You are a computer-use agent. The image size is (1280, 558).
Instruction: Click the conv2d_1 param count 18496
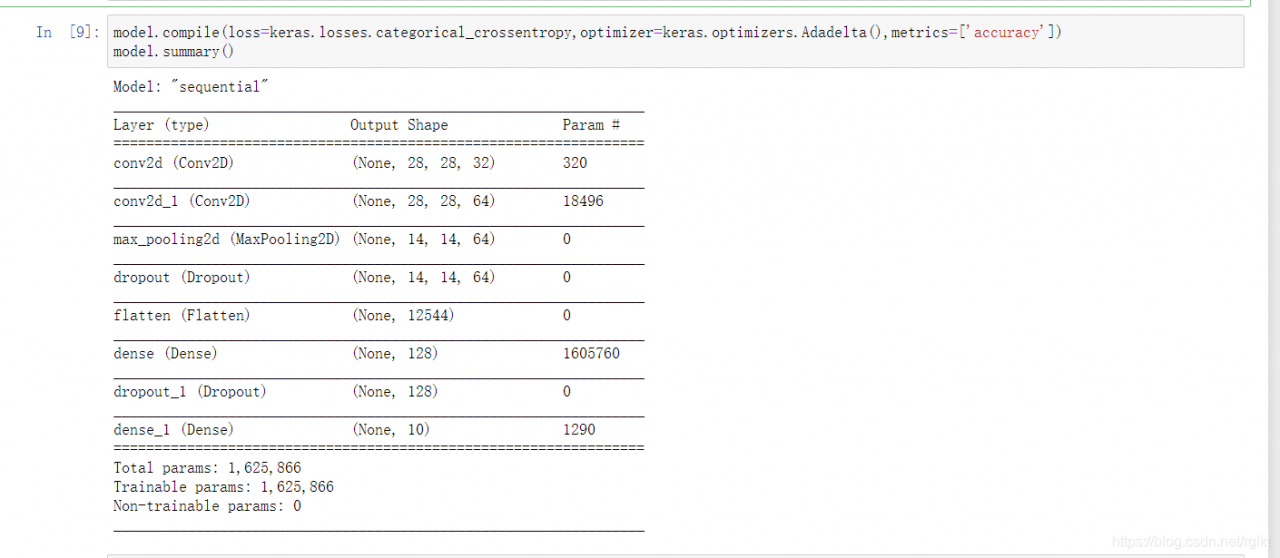(x=583, y=201)
